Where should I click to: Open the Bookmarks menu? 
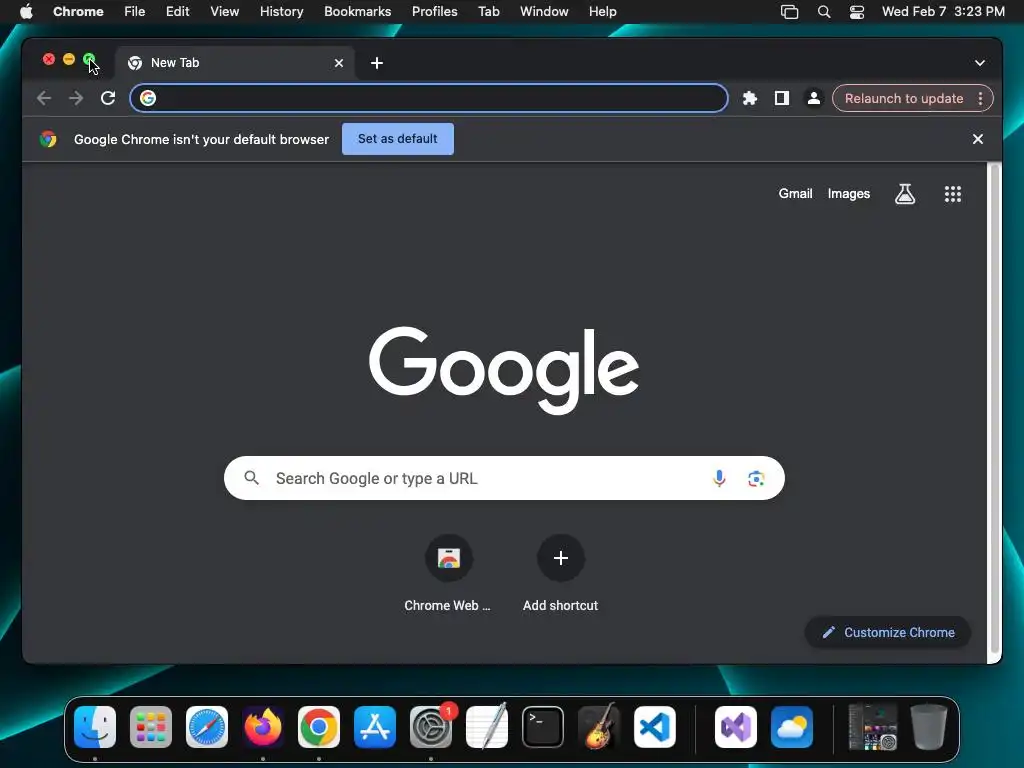(358, 12)
